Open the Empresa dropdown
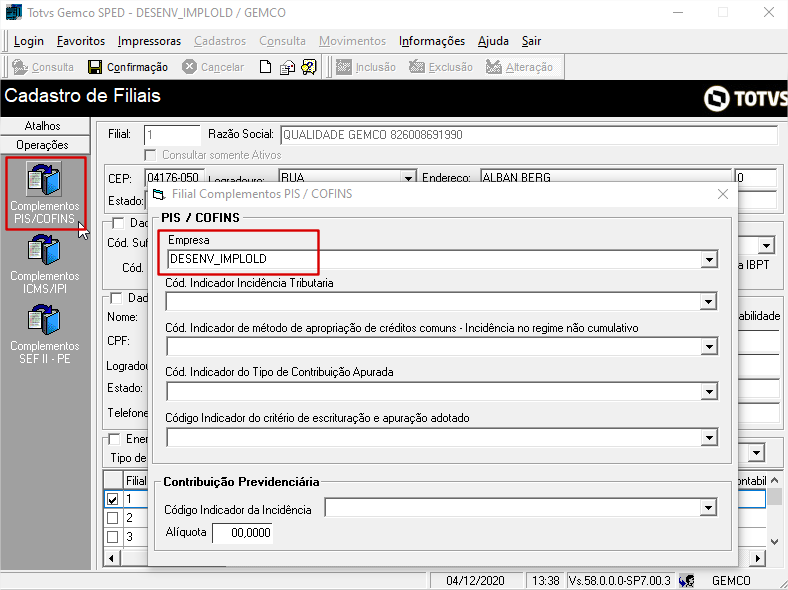Screen dimensions: 788x590 click(709, 260)
